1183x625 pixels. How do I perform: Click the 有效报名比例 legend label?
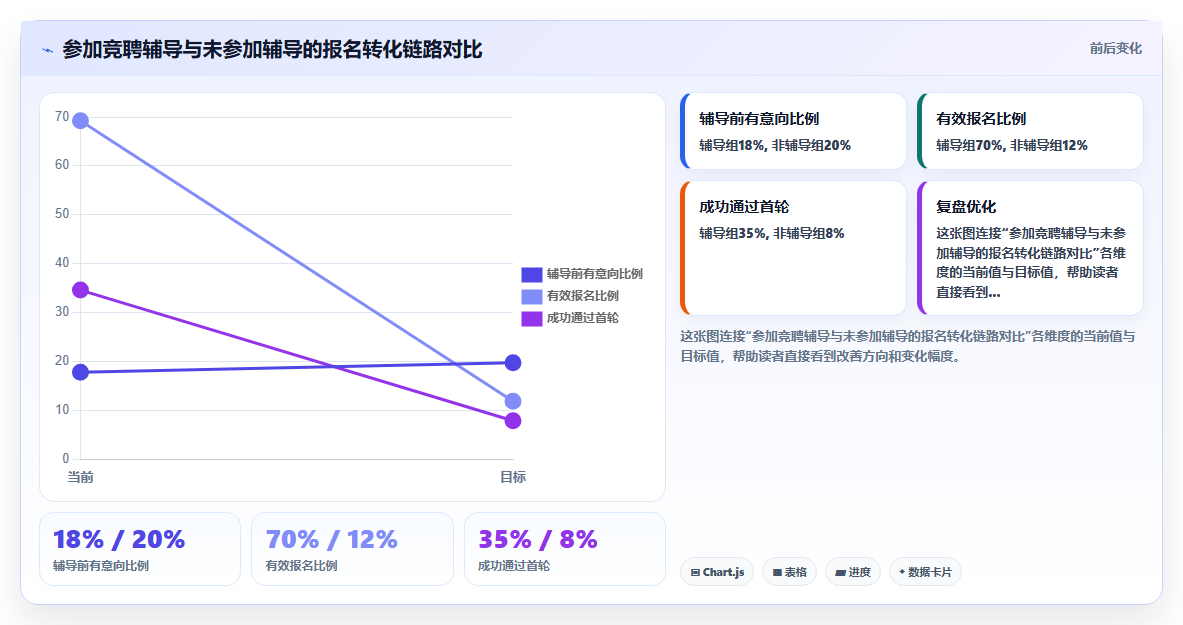pyautogui.click(x=582, y=296)
